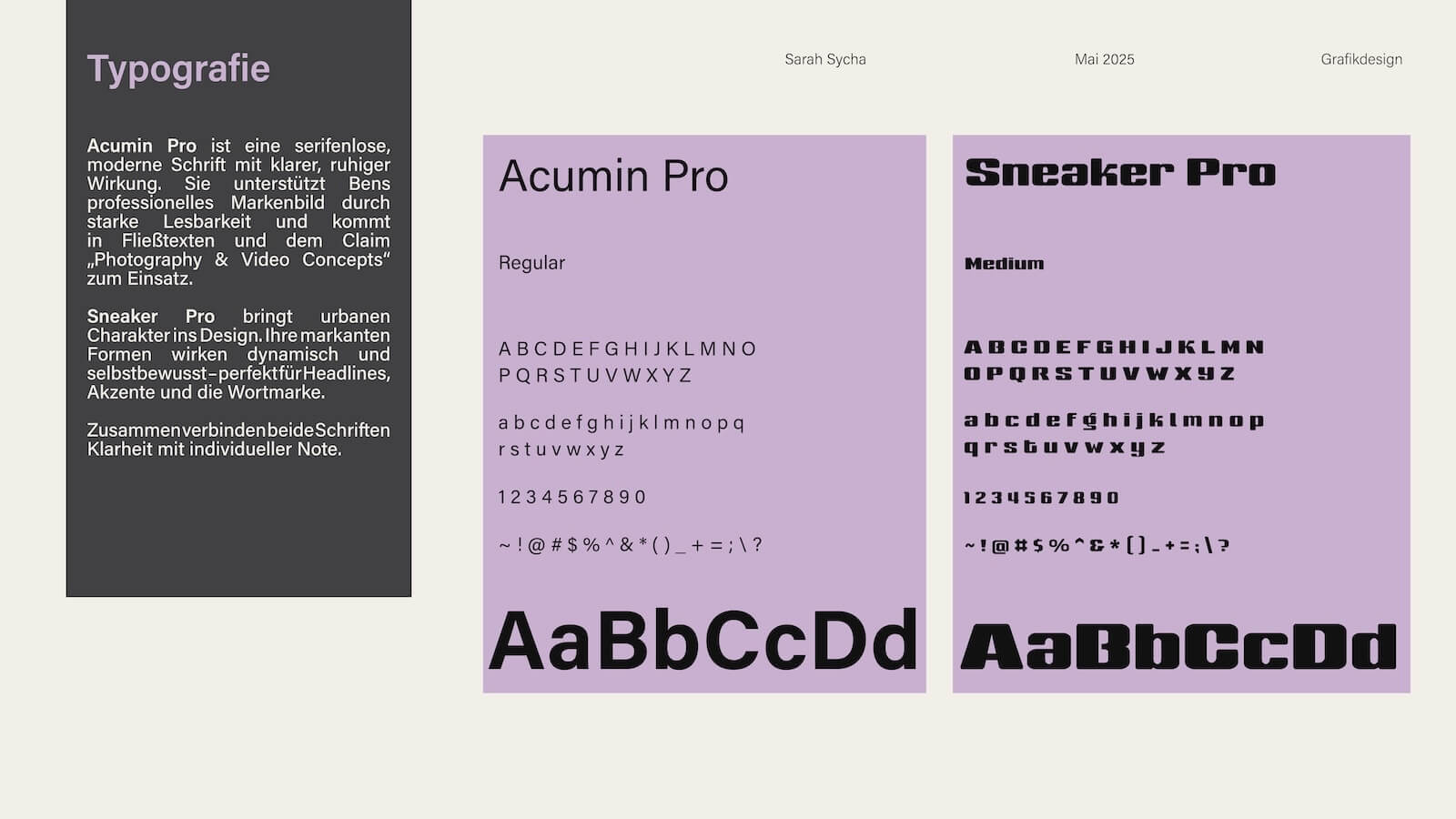Select the Acumin Pro special characters row
This screenshot has width=1456, height=819.
[630, 545]
